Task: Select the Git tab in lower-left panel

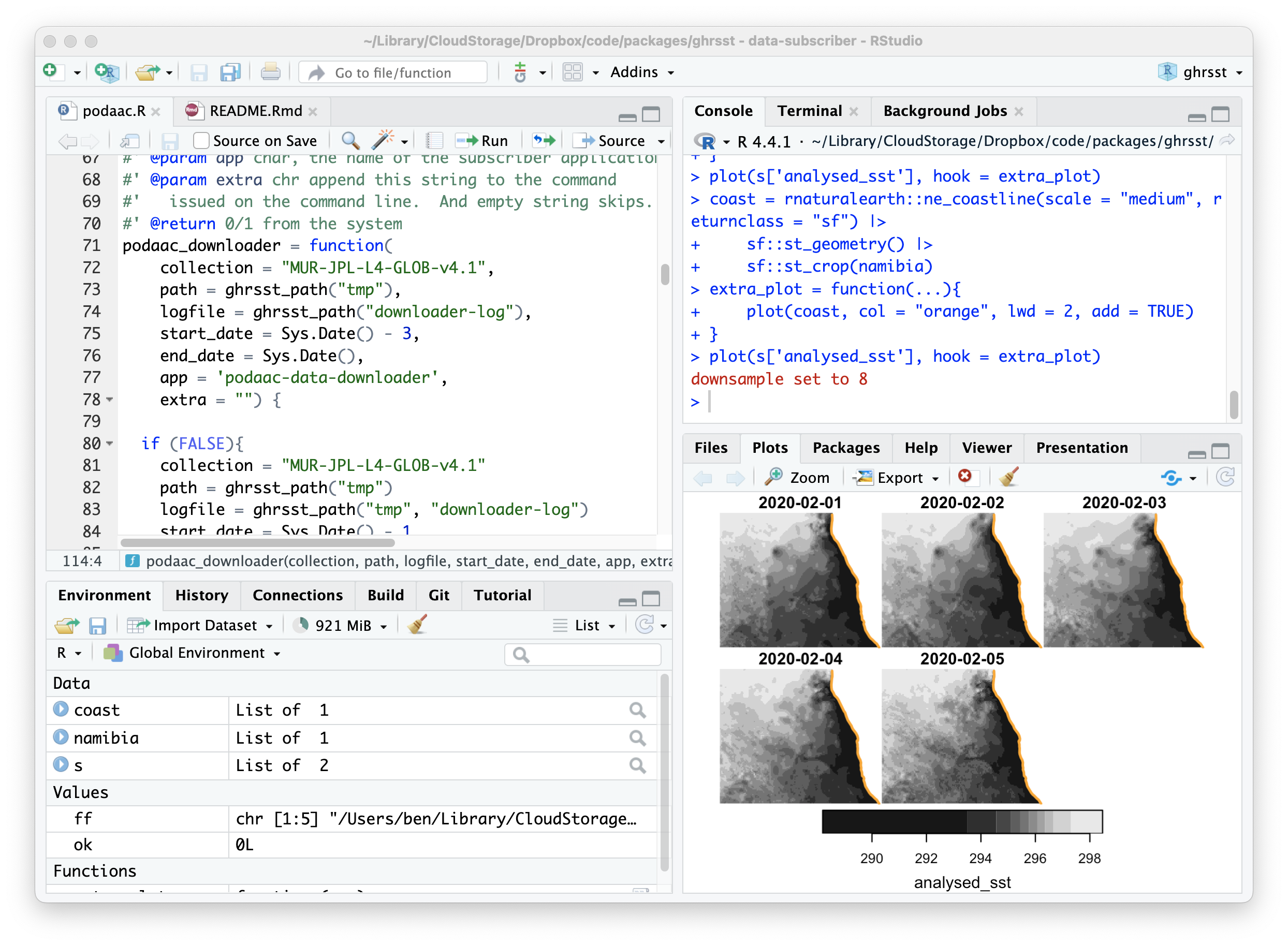Action: click(x=438, y=595)
